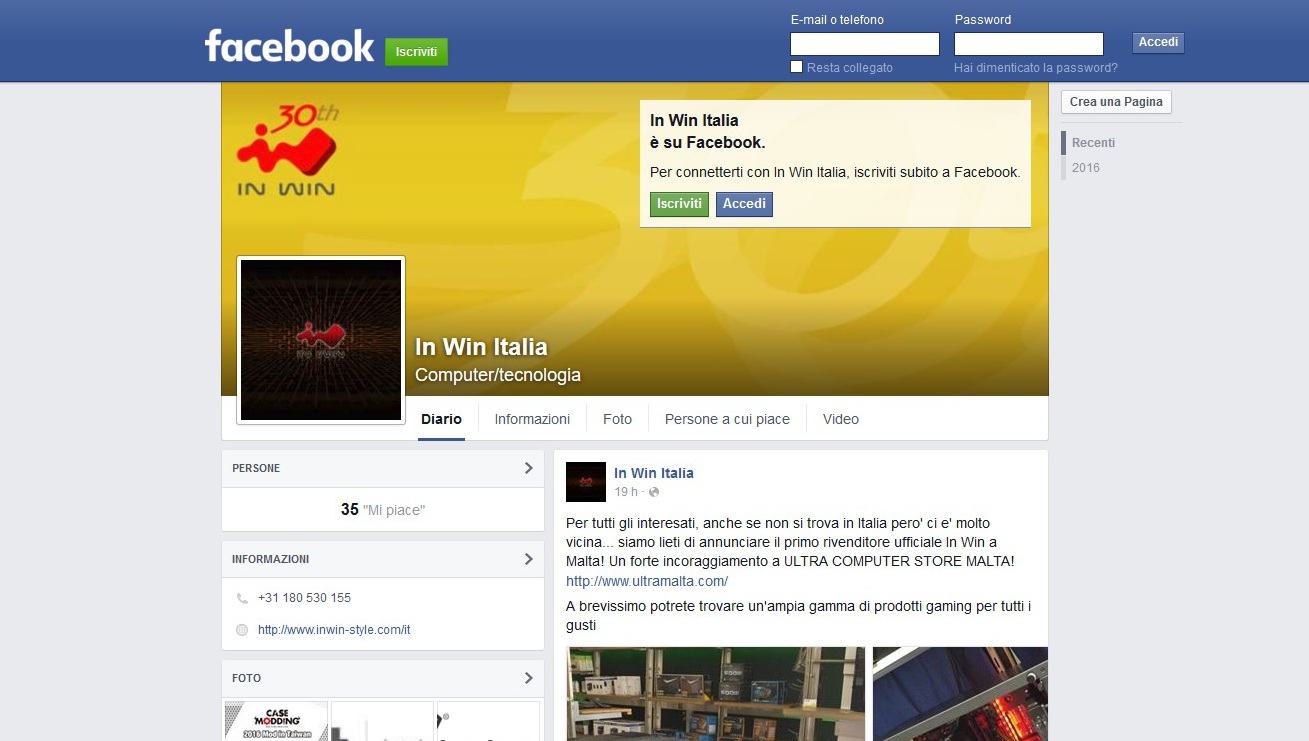Click the In Win 30th logo on the cover
Screen dimensions: 1309x741
[287, 150]
